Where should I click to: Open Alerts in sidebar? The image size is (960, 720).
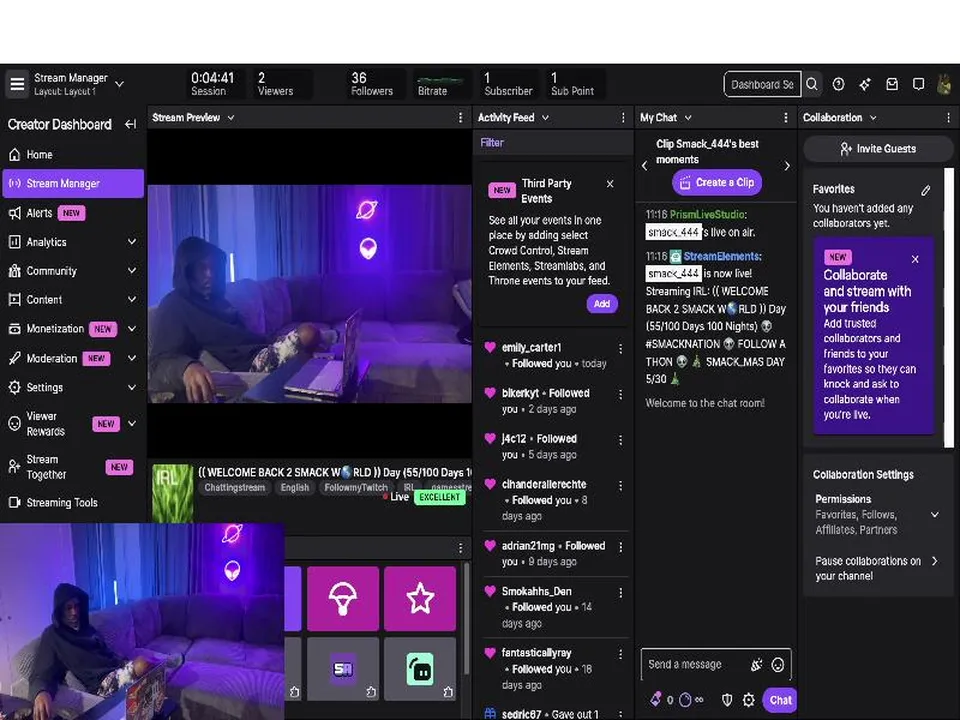(x=73, y=213)
